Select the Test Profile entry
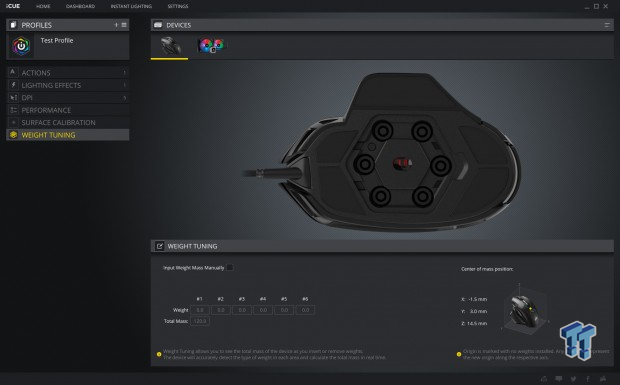 point(68,46)
